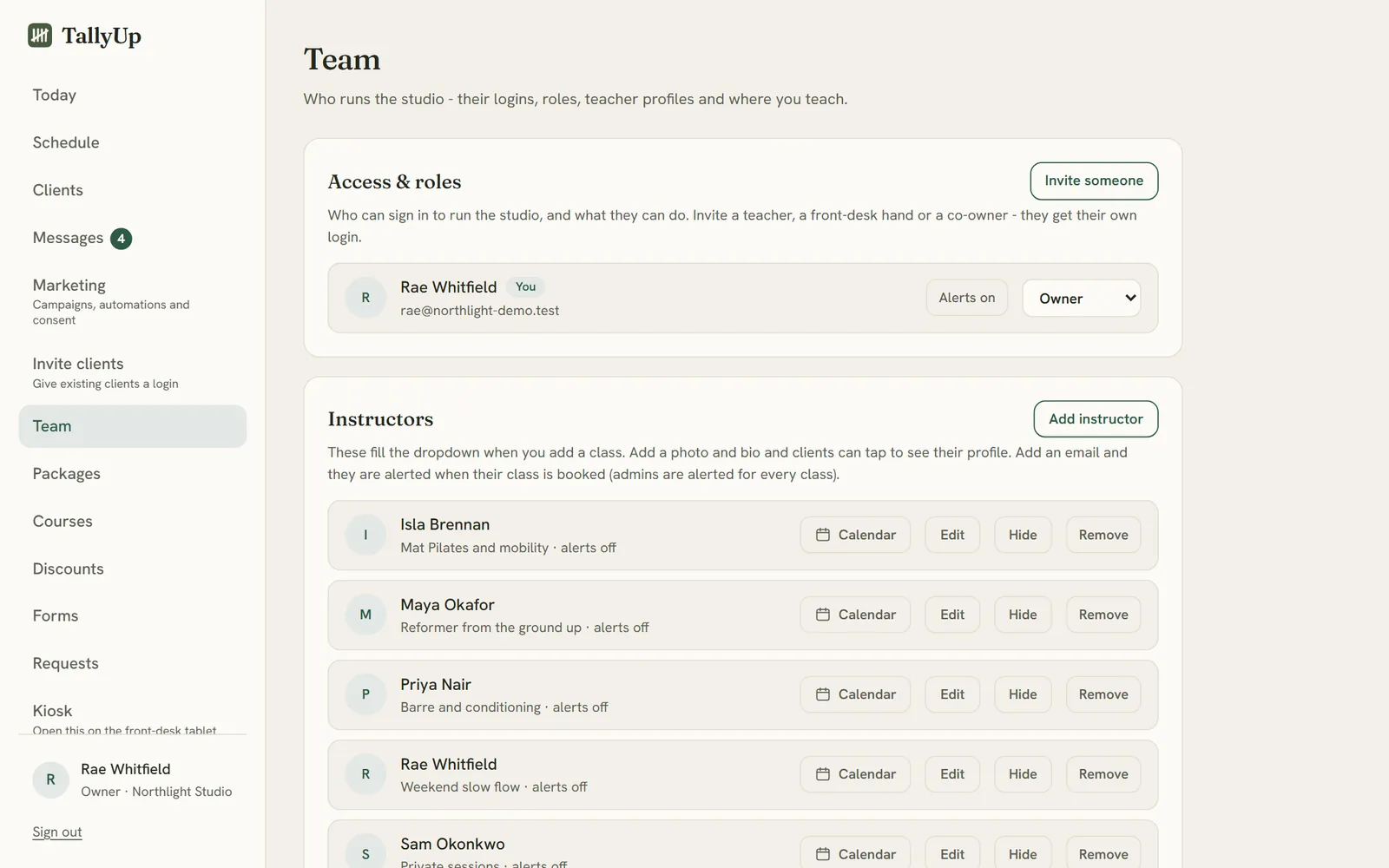1389x868 pixels.
Task: Open the Marketing section
Action: (133, 301)
